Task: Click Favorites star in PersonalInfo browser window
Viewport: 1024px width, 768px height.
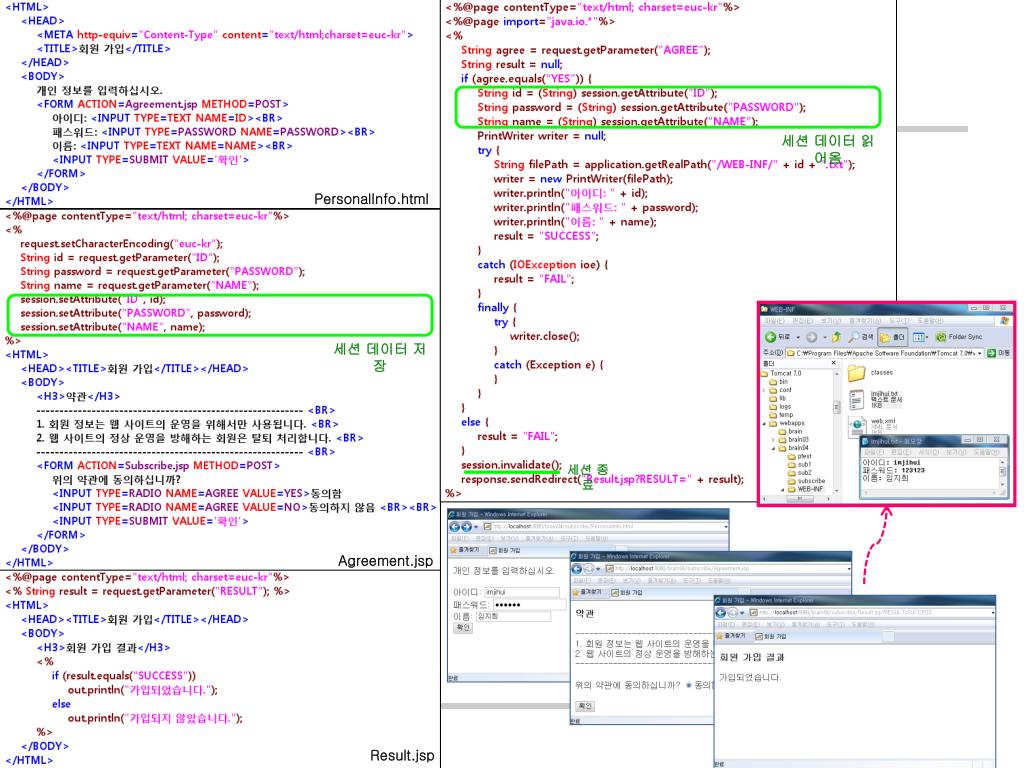Action: tap(453, 550)
